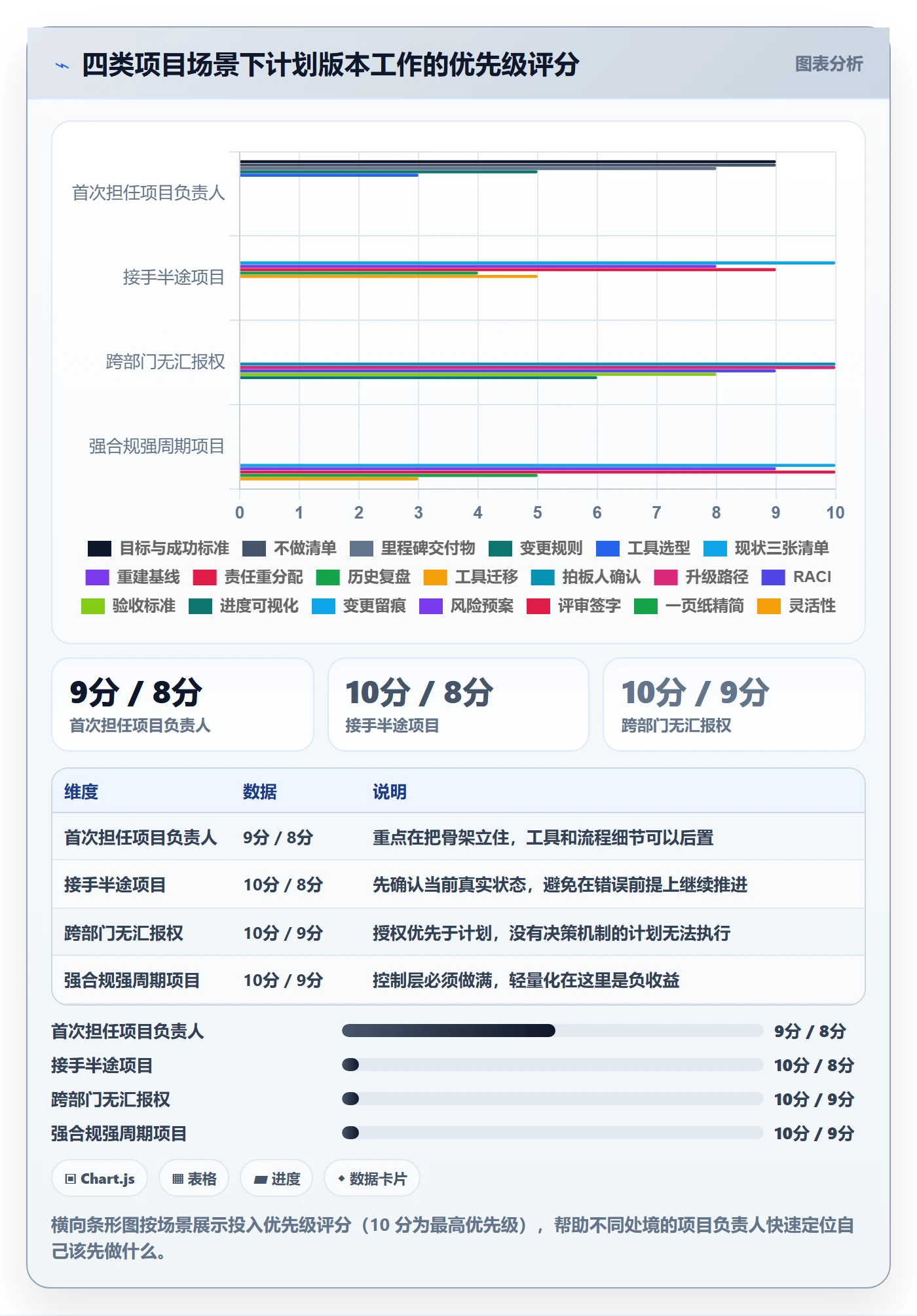The image size is (917, 1316).
Task: Toggle the 升级路径 legend entry
Action: click(701, 577)
